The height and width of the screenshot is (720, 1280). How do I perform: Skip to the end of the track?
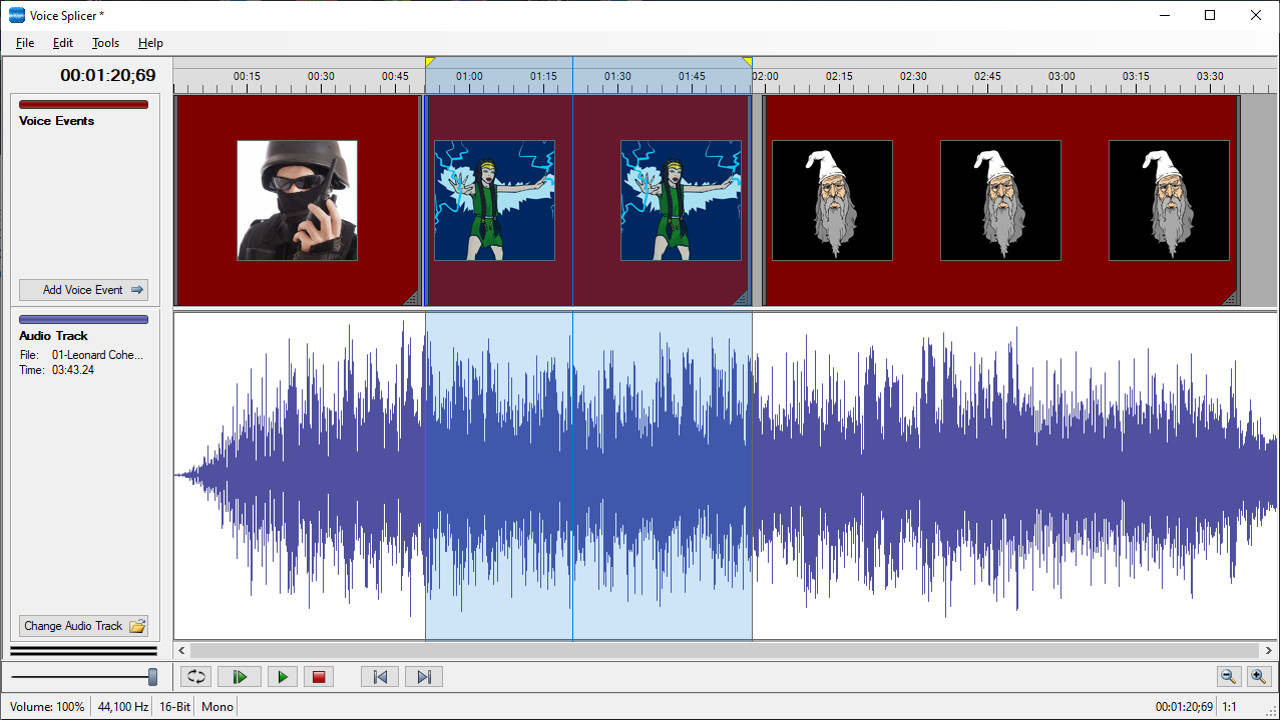click(x=423, y=677)
